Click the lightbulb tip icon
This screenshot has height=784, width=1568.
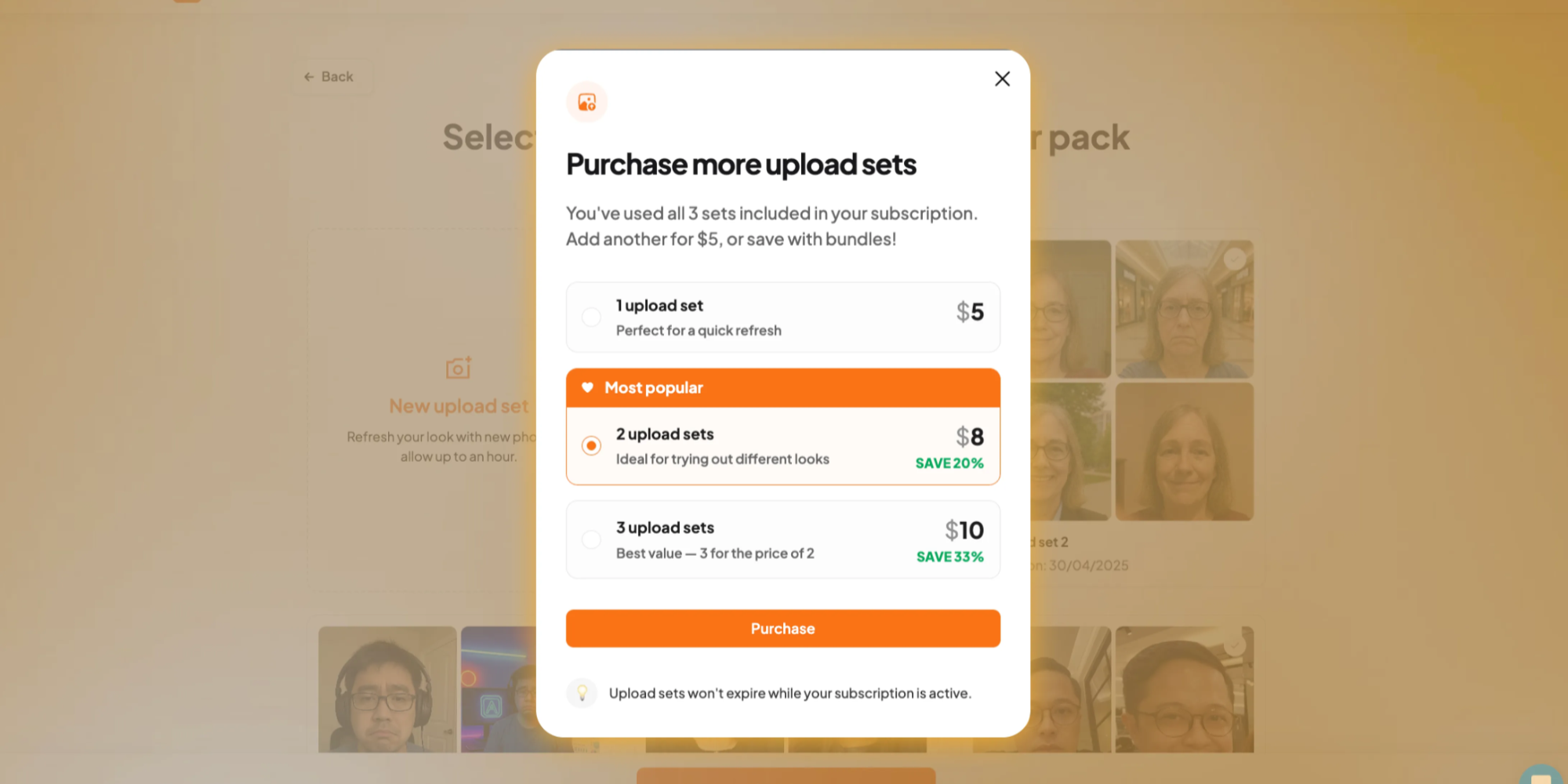point(582,693)
